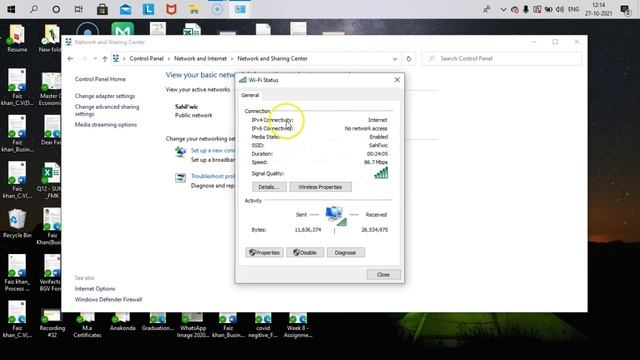Screen dimensions: 640x360
Task: Open the volume control in the system tray
Action: click(560, 9)
